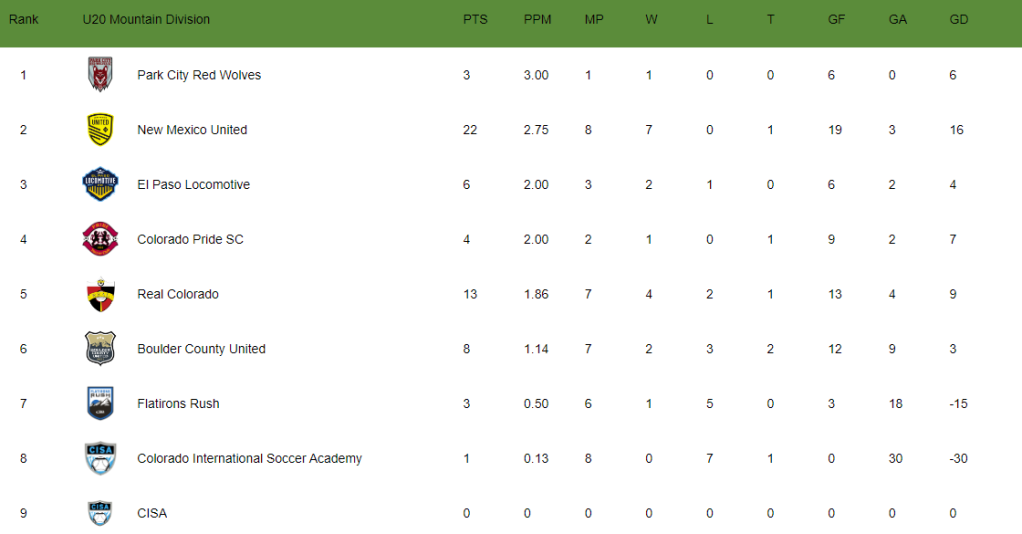Image resolution: width=1022 pixels, height=534 pixels.
Task: Open the New Mexico United team name
Action: click(x=192, y=130)
